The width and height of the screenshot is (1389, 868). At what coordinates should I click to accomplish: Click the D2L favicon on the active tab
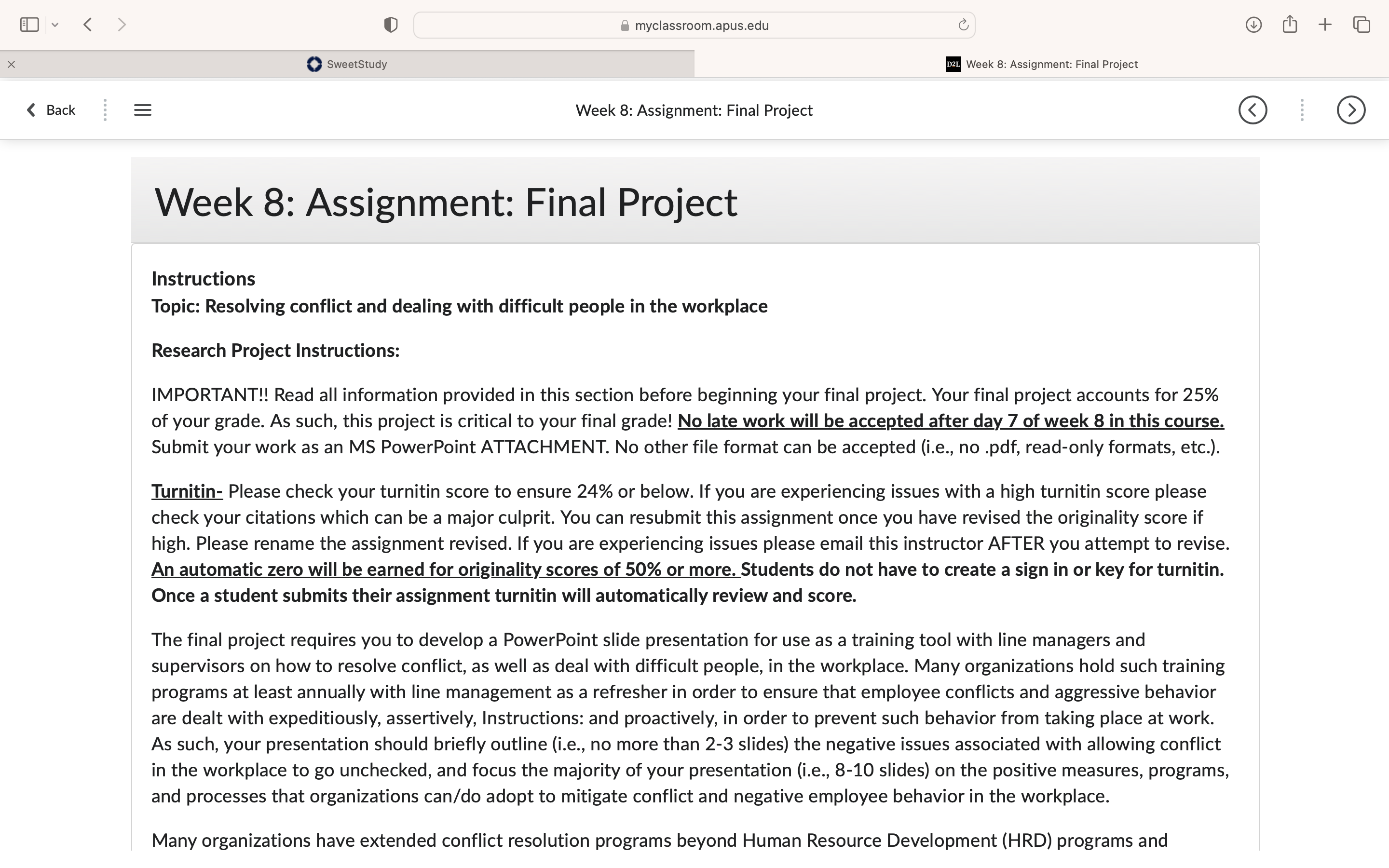tap(953, 64)
